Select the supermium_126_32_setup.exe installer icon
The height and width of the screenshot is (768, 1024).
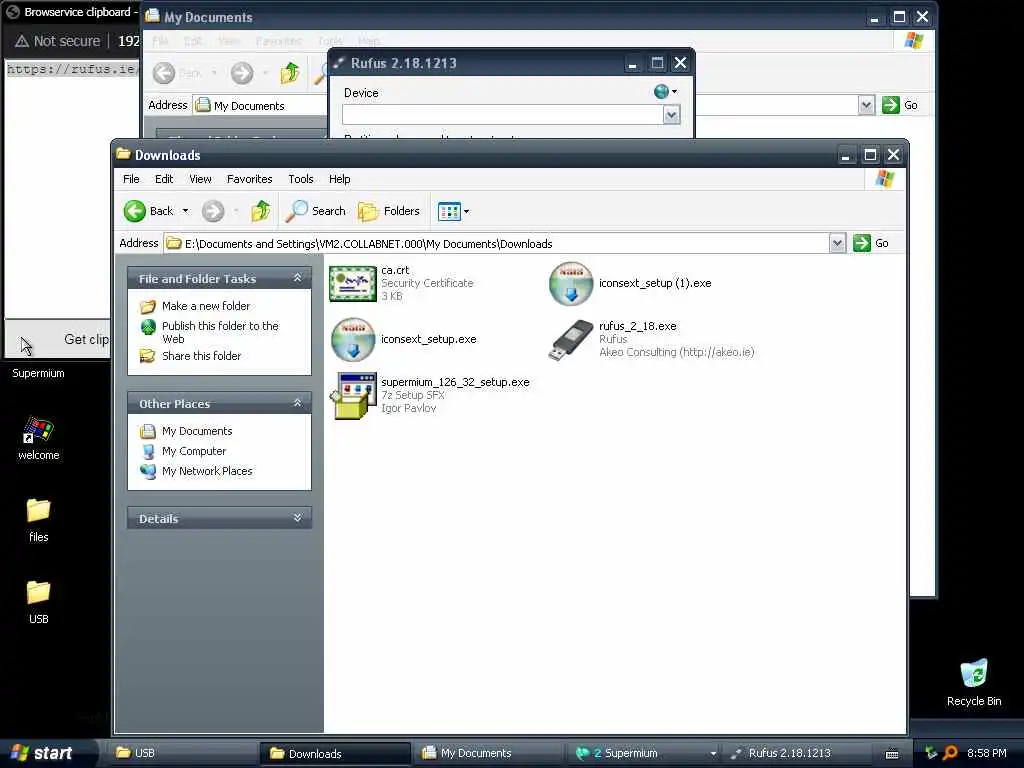click(353, 396)
